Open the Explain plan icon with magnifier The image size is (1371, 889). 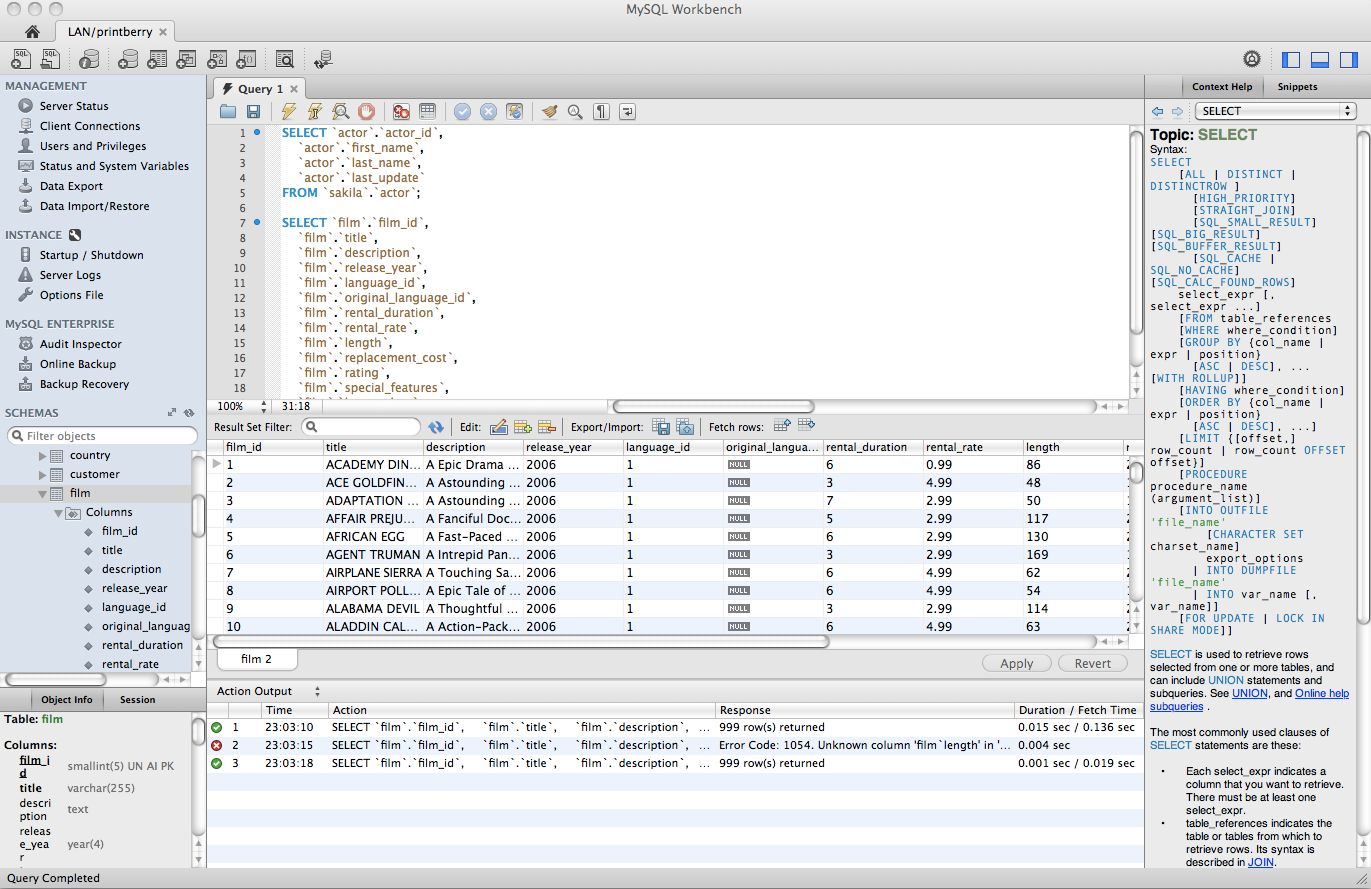coord(341,111)
